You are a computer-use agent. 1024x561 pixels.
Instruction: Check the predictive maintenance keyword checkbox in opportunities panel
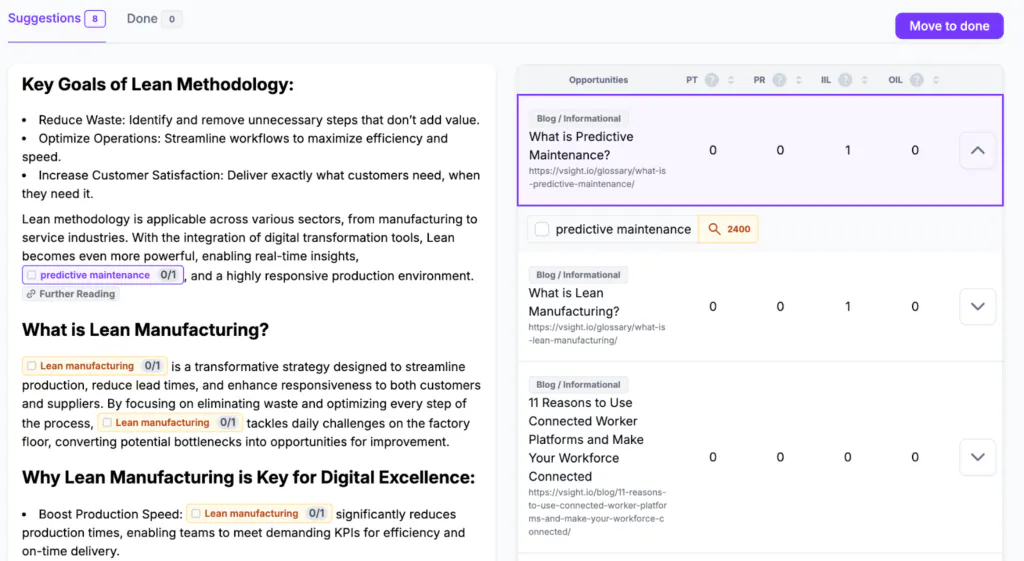tap(541, 229)
